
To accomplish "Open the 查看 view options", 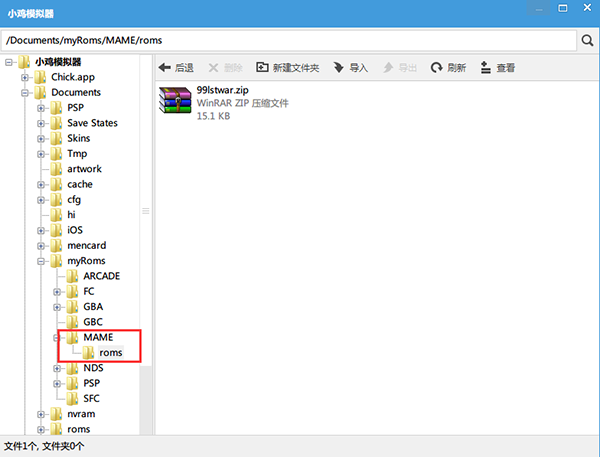I will [x=498, y=68].
